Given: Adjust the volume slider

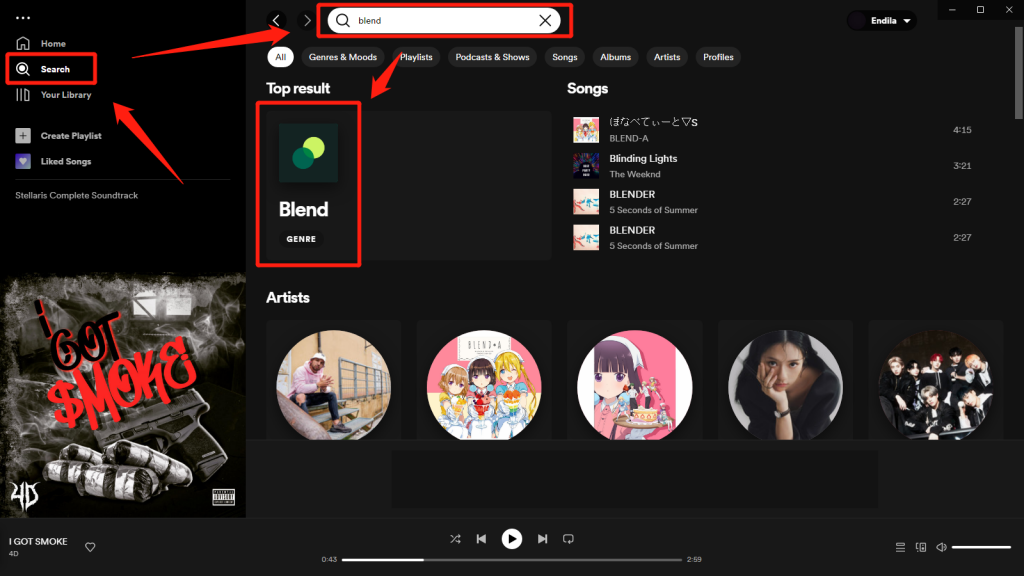Looking at the screenshot, I should (981, 547).
